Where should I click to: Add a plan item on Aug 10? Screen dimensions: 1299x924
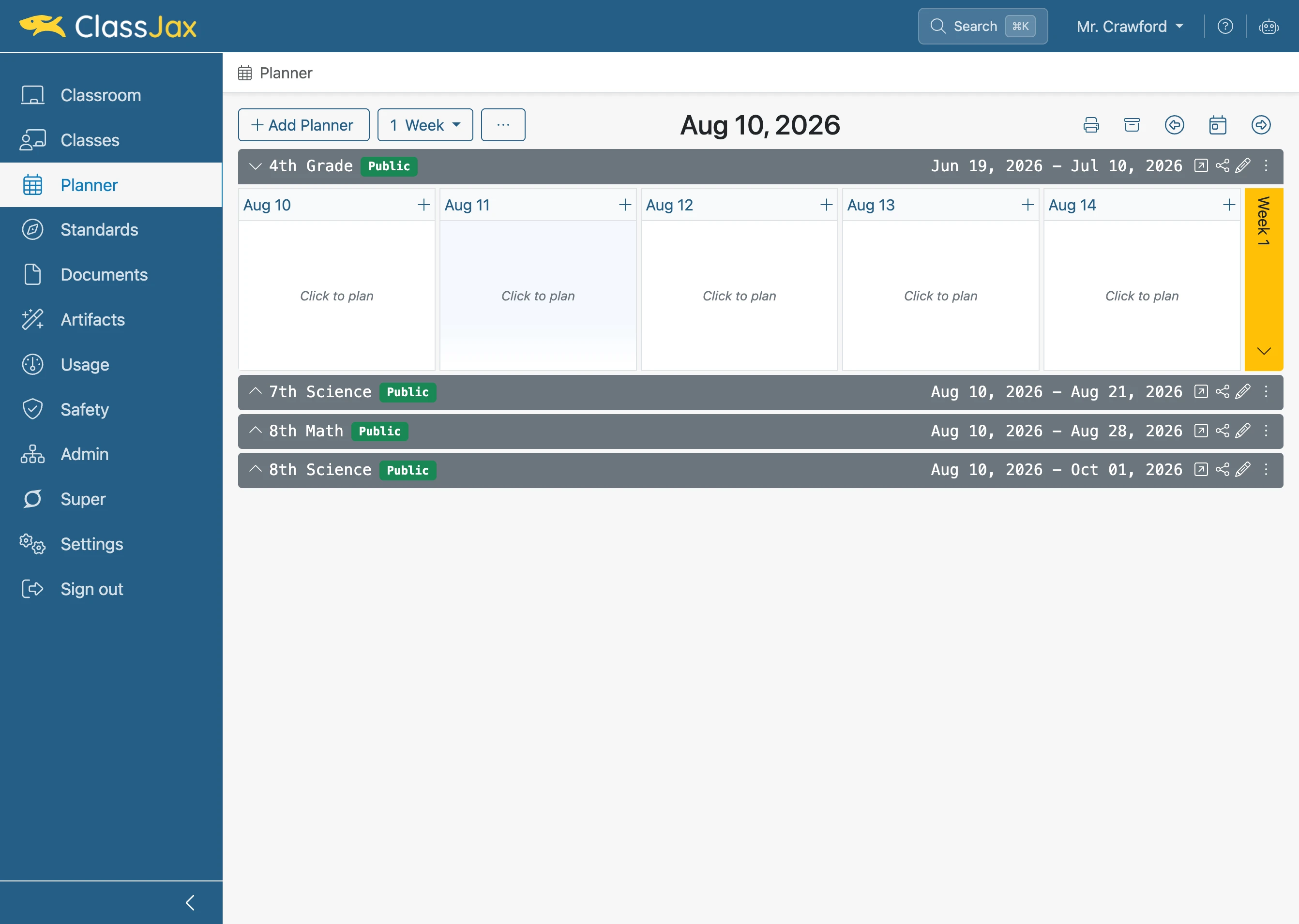pyautogui.click(x=423, y=205)
